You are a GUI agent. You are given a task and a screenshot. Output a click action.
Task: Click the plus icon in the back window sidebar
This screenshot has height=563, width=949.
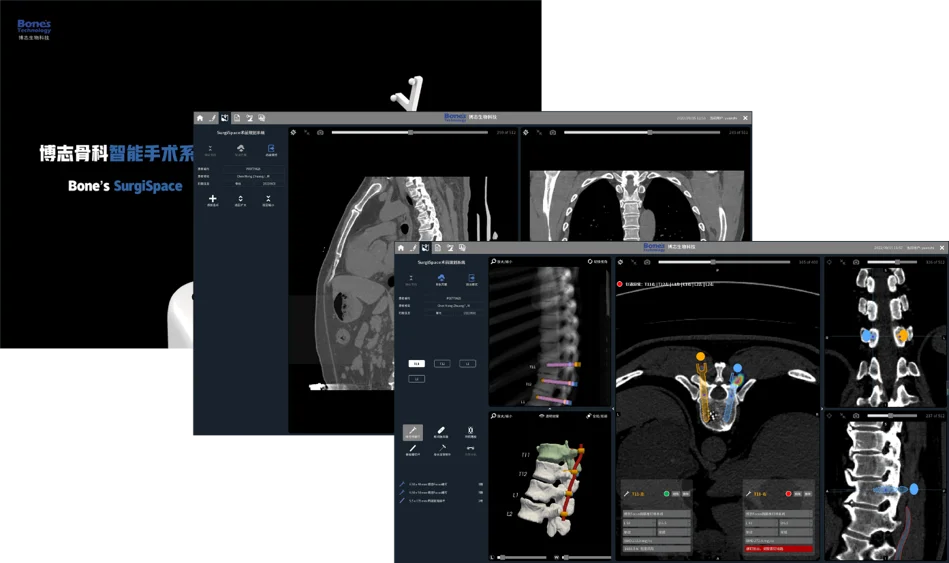click(212, 199)
